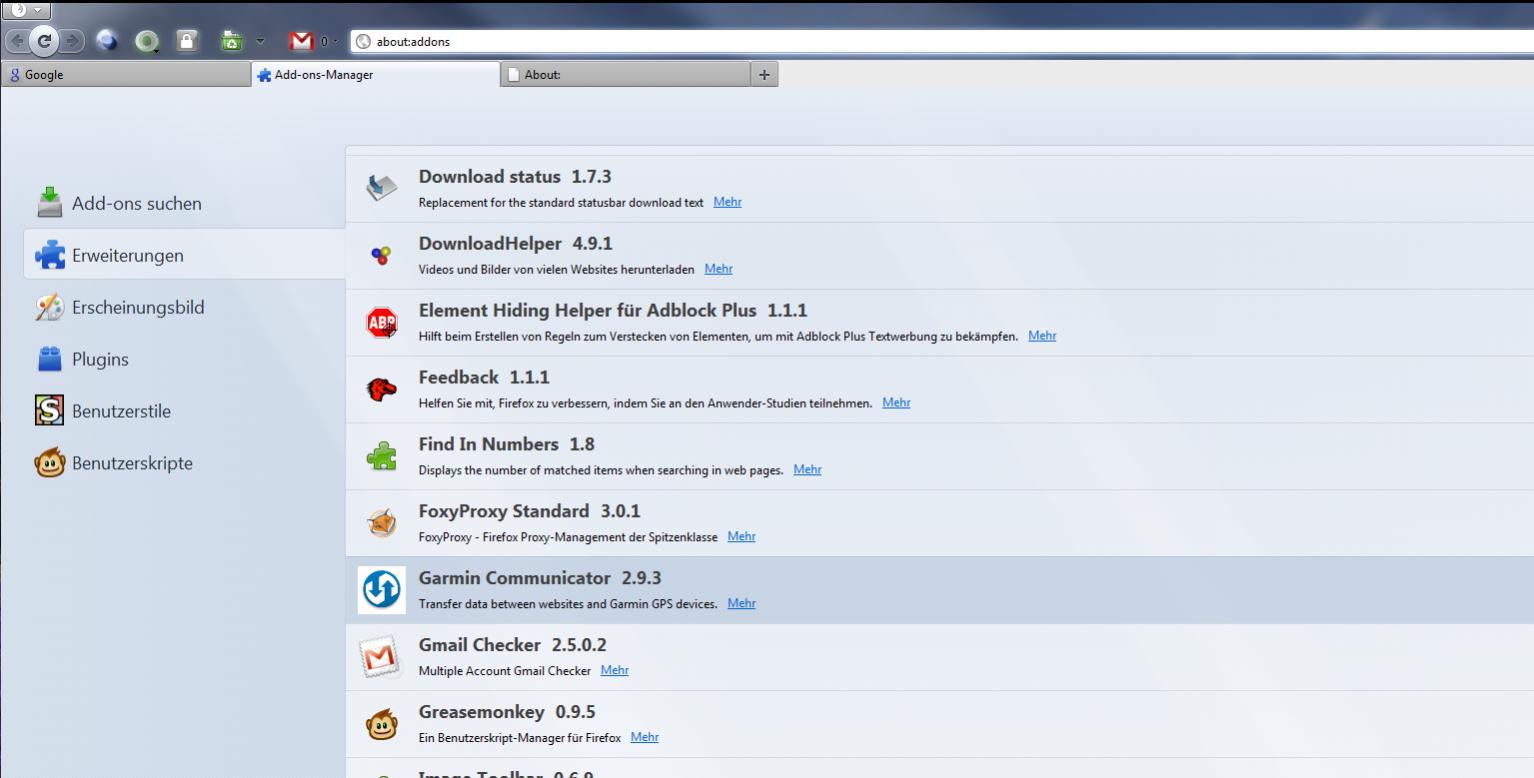Click the blue globe toolbar icon

click(108, 42)
